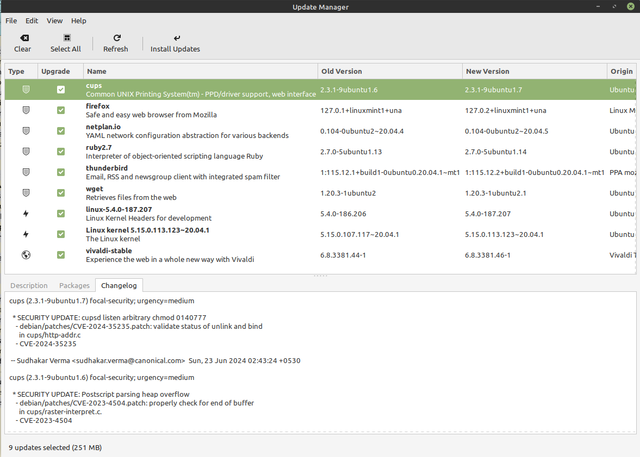Click the Install Updates toolbar icon
640x457 pixels.
tap(177, 38)
